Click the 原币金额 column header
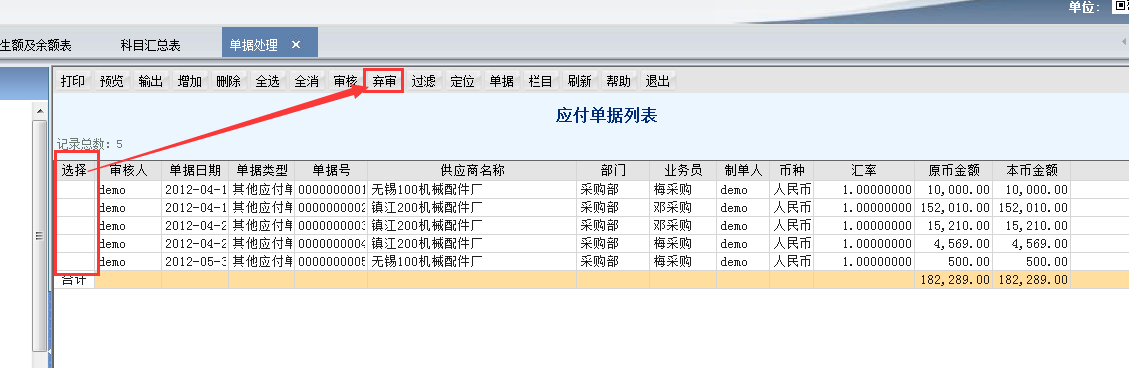The width and height of the screenshot is (1129, 368). [954, 171]
